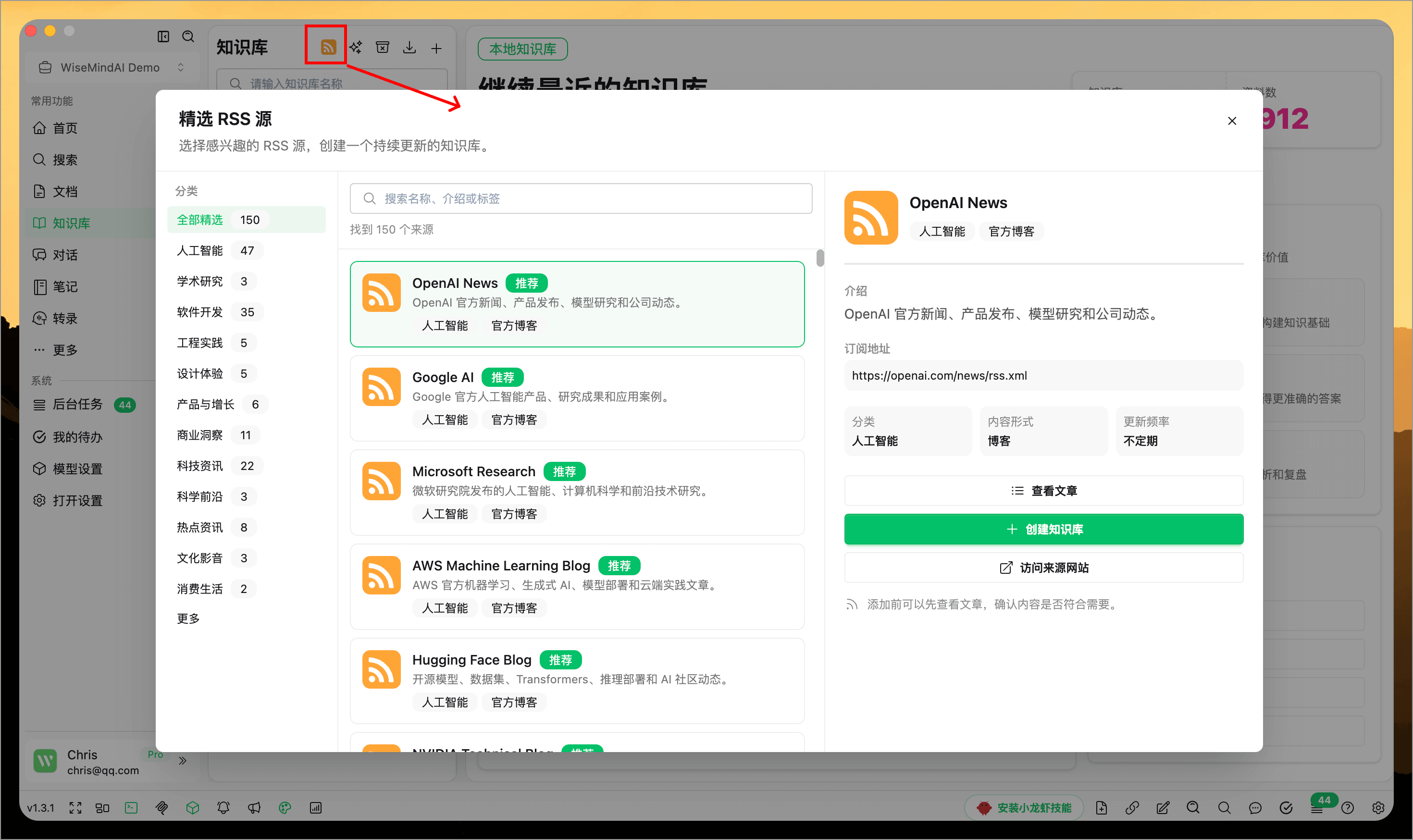Click the download/import icon in knowledge base toolbar
This screenshot has width=1413, height=840.
pos(409,48)
